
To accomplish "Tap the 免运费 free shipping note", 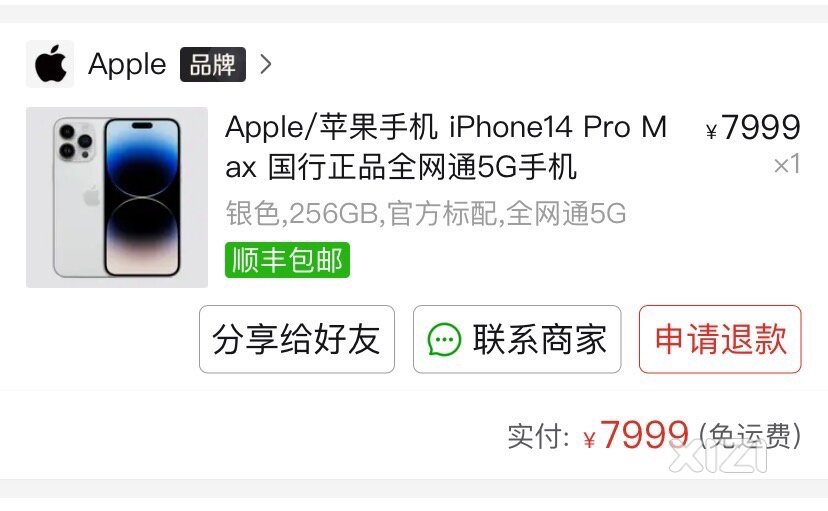I will coord(750,436).
